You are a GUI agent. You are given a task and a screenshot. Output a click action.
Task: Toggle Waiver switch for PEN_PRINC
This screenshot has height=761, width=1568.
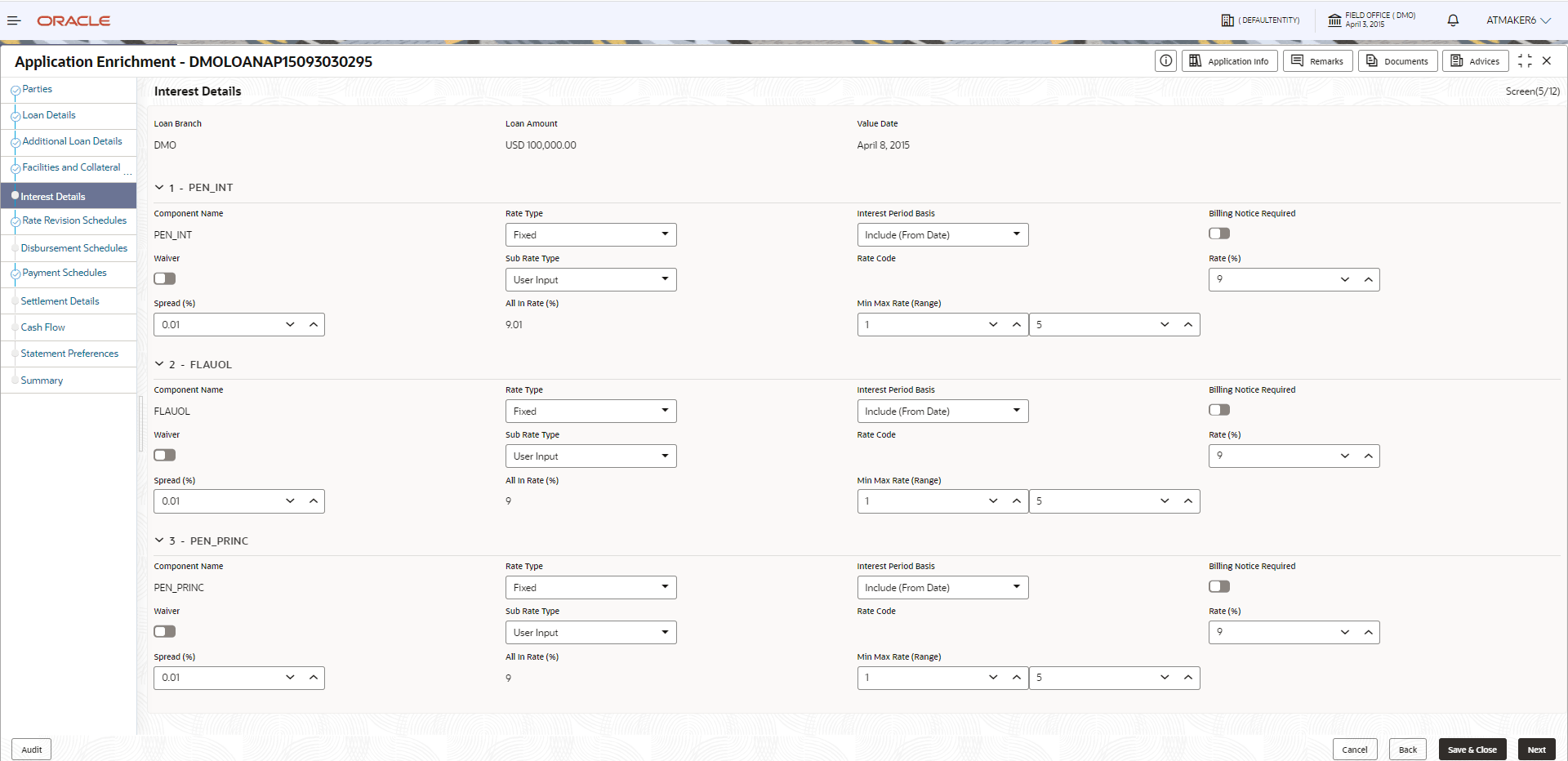click(165, 631)
